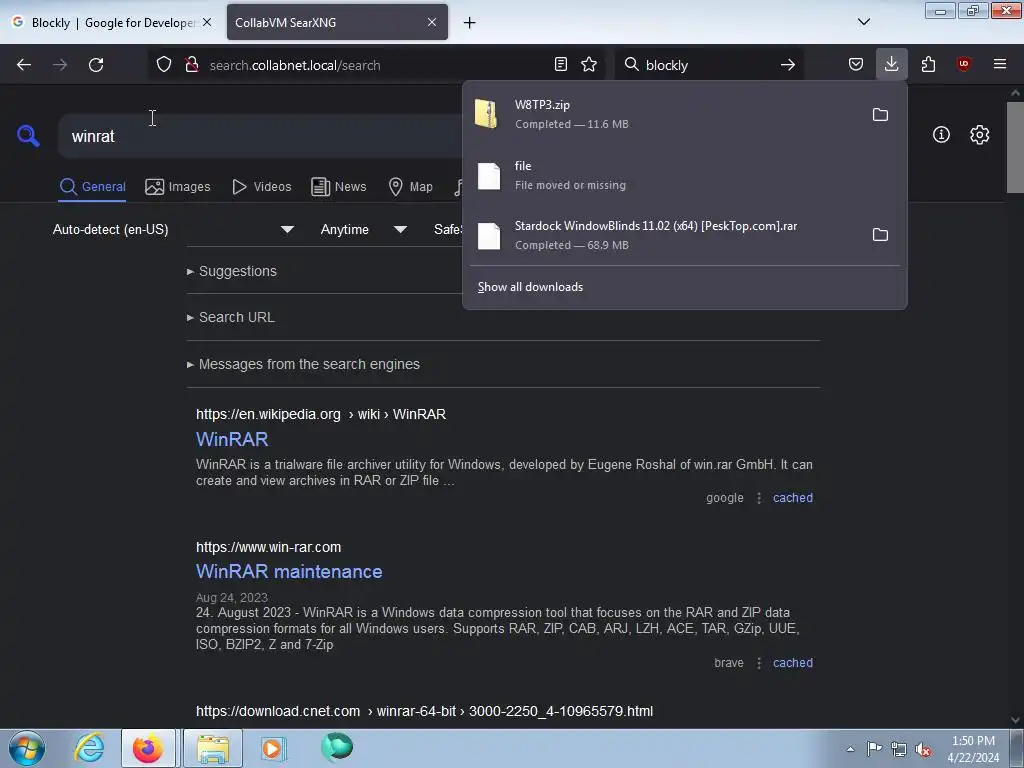Click the SearXNG magnifier search logo
The width and height of the screenshot is (1024, 768).
tap(28, 136)
